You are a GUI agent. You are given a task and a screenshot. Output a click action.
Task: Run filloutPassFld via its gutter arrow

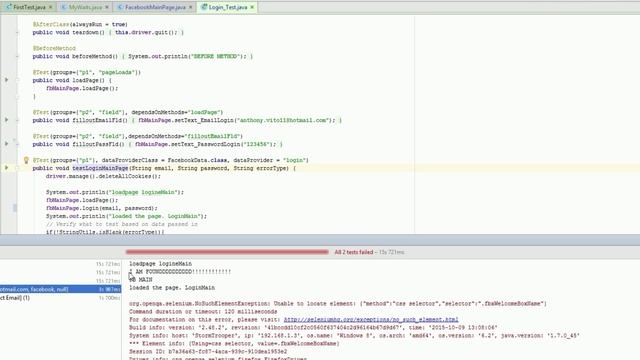(x=7, y=144)
